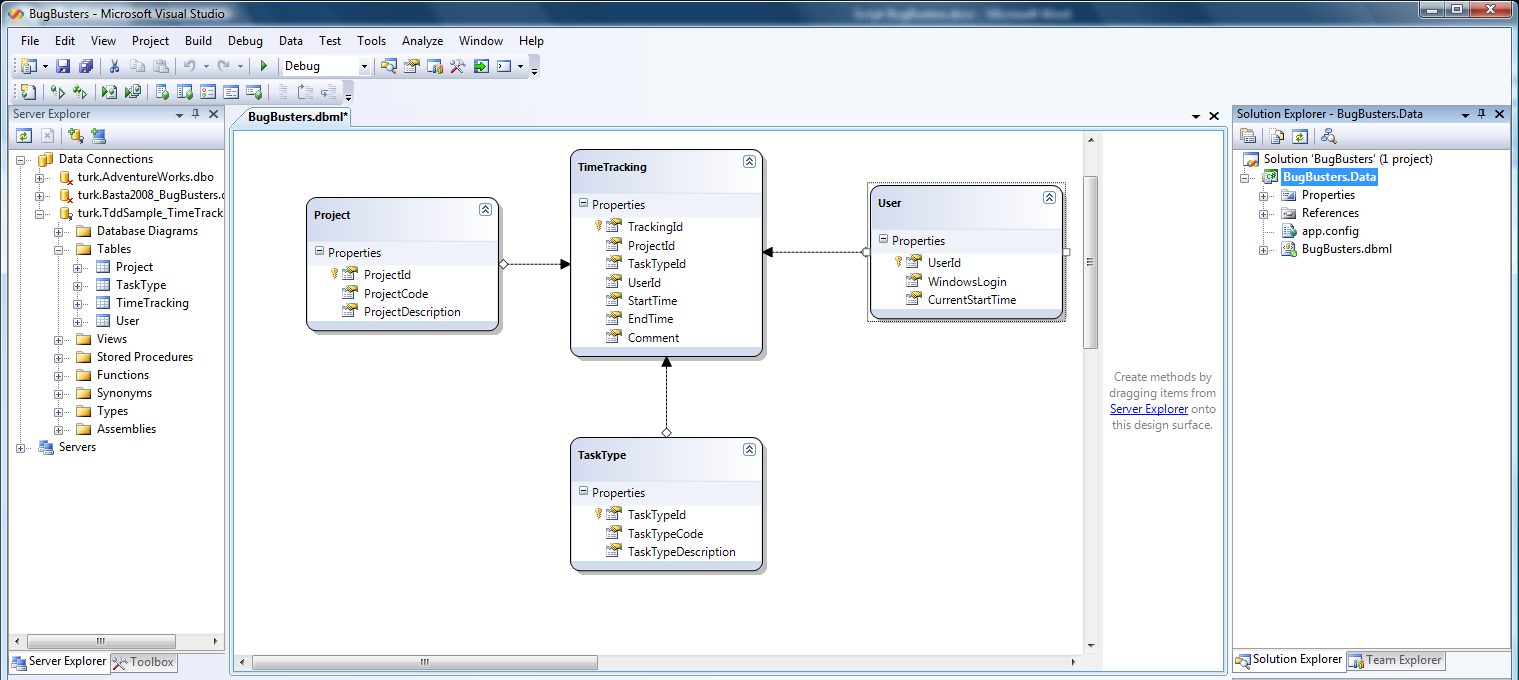The height and width of the screenshot is (680, 1519).
Task: Open Server Explorer window position dropdown arrow
Action: [x=180, y=115]
